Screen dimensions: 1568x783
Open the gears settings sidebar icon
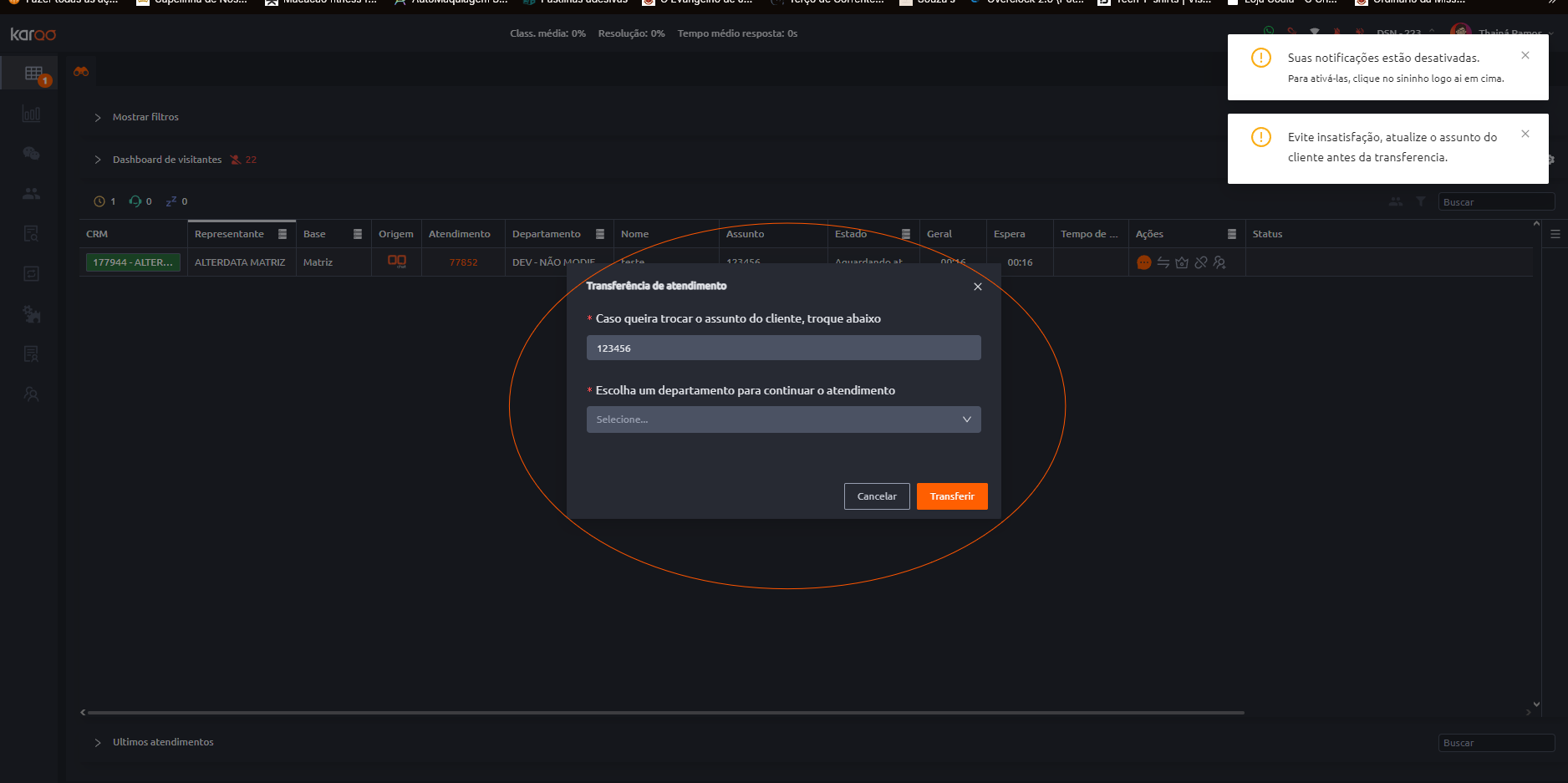[31, 314]
